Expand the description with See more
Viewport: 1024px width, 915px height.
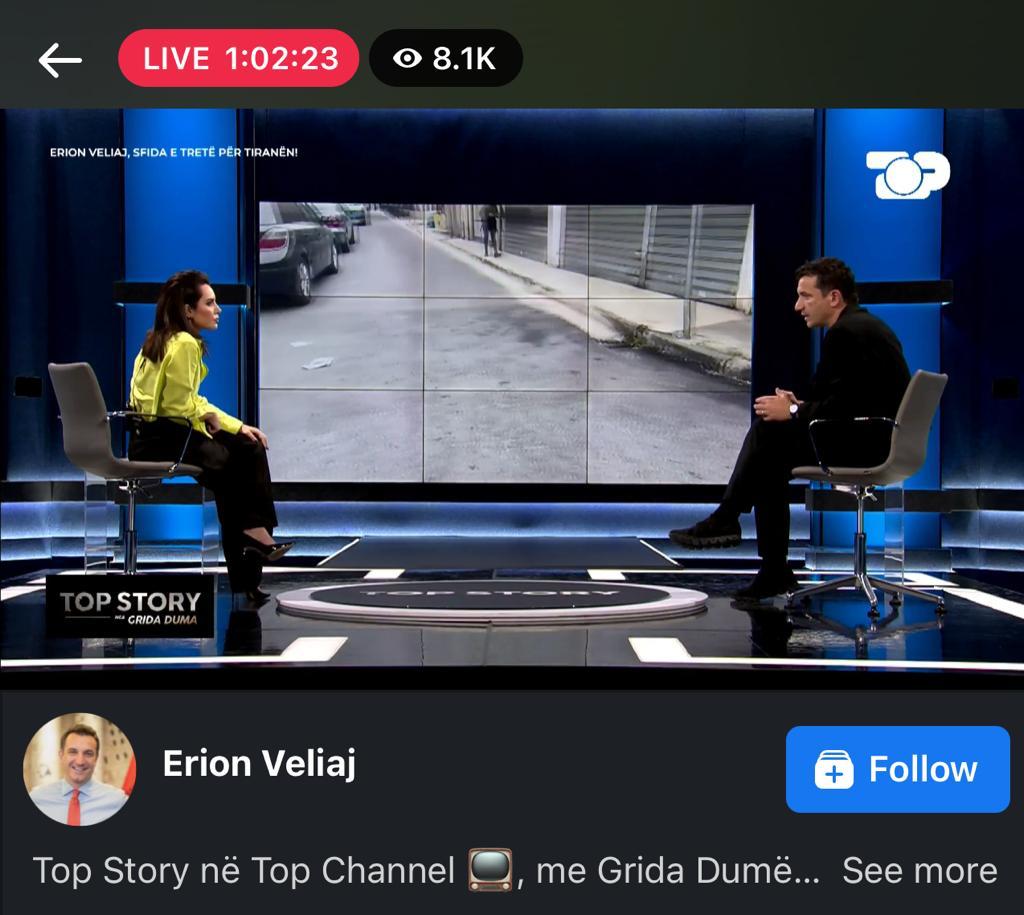pos(920,871)
